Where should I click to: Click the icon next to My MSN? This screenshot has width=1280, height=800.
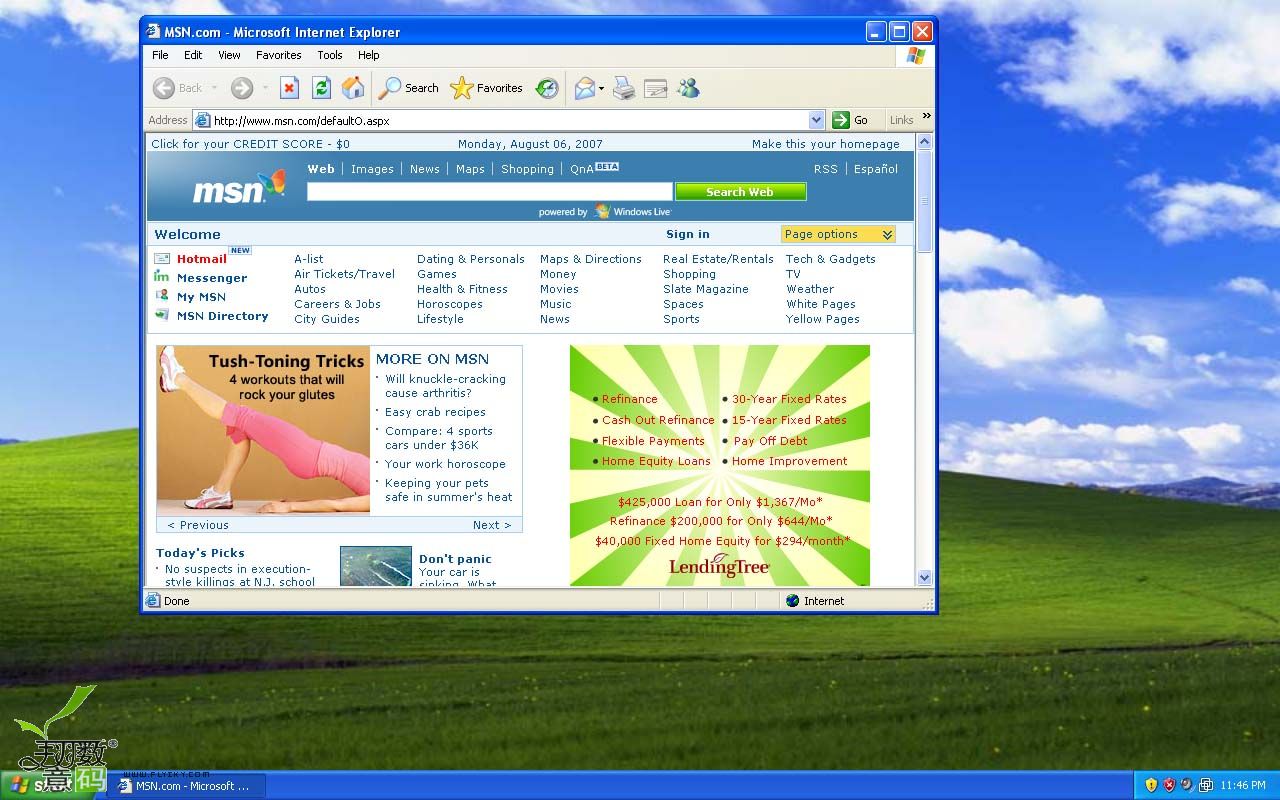click(x=162, y=296)
